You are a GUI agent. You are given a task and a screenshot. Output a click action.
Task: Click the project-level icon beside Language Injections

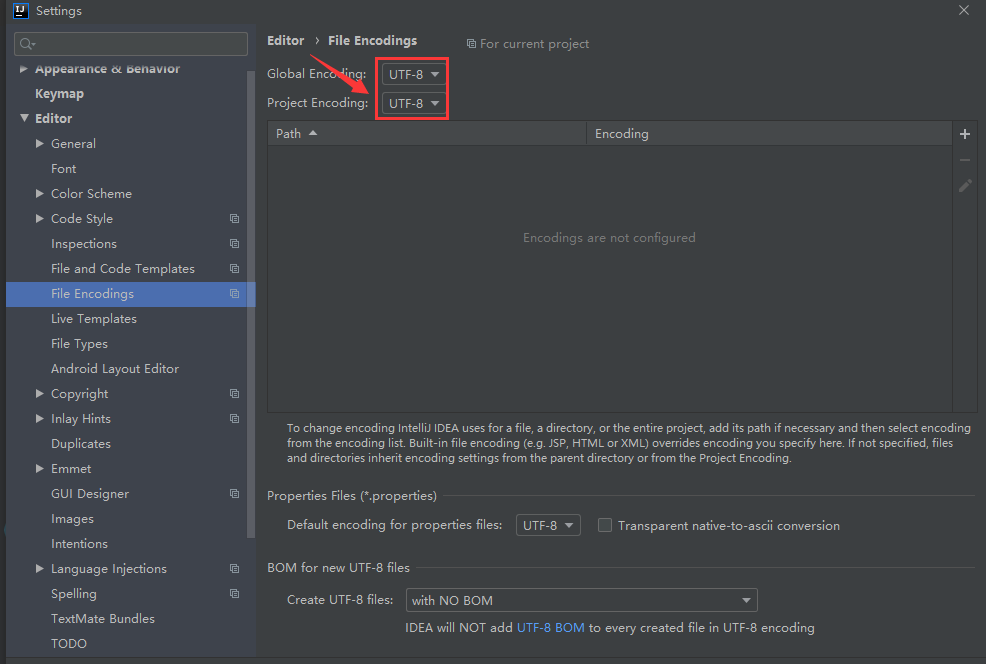click(235, 568)
